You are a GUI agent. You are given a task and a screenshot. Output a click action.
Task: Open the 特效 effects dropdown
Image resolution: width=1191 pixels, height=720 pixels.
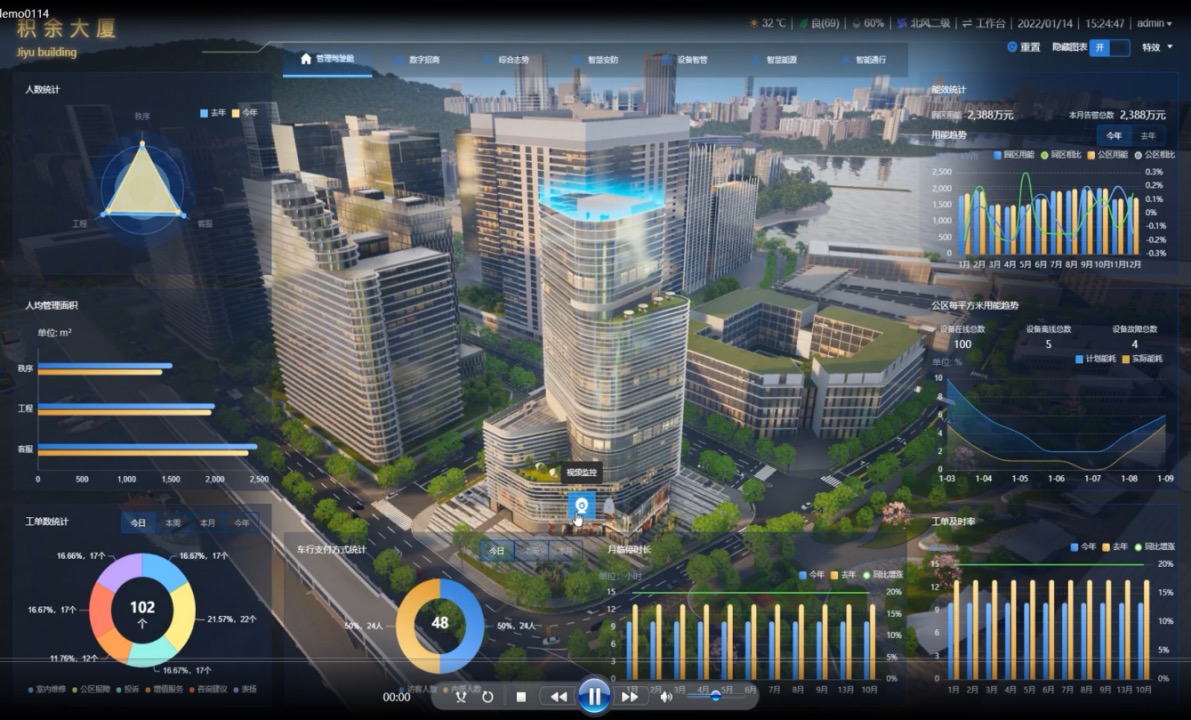[x=1158, y=47]
